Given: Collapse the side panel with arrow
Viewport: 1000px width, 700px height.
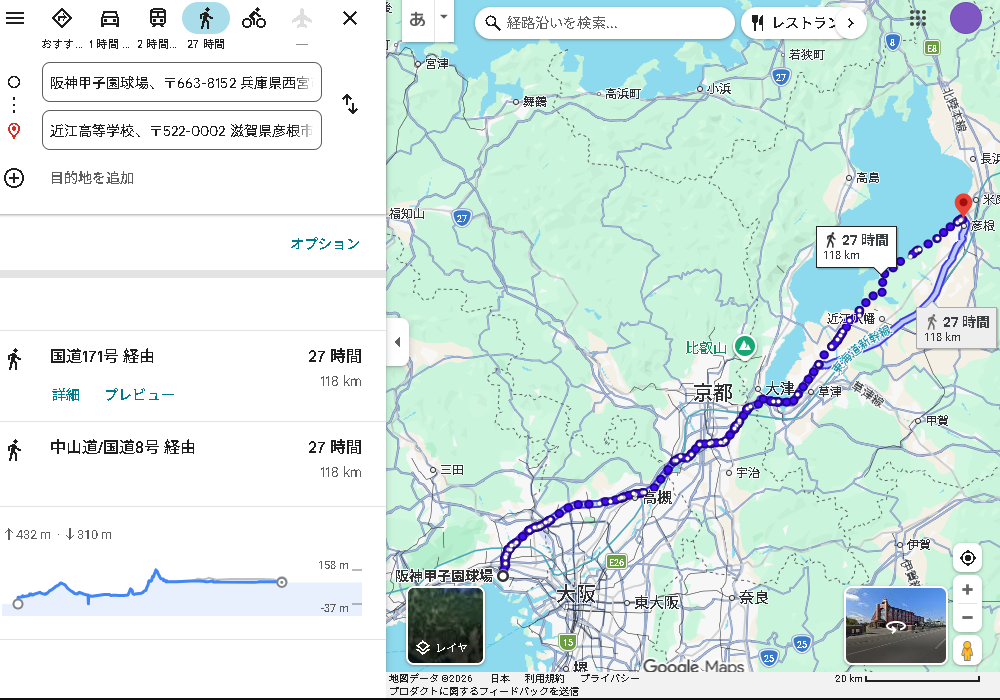Looking at the screenshot, I should coord(397,342).
